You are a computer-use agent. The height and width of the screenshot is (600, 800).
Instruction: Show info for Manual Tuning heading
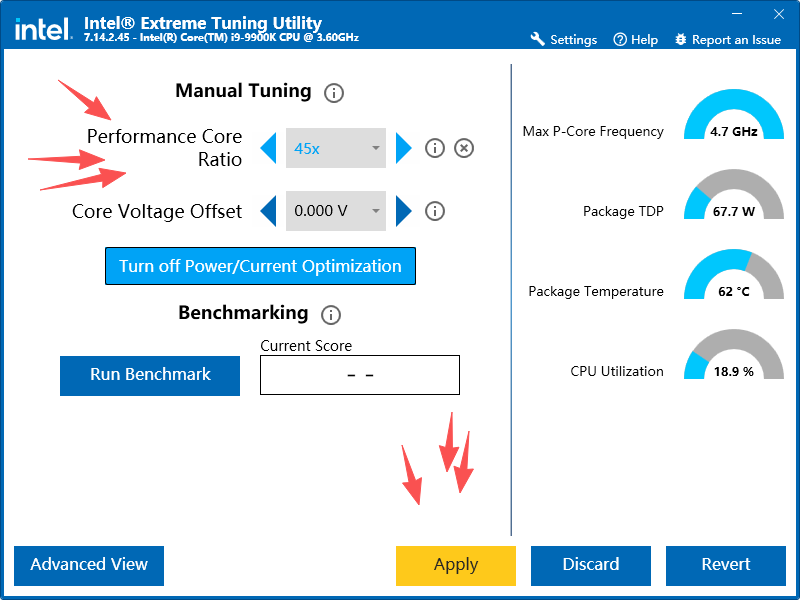click(x=334, y=93)
